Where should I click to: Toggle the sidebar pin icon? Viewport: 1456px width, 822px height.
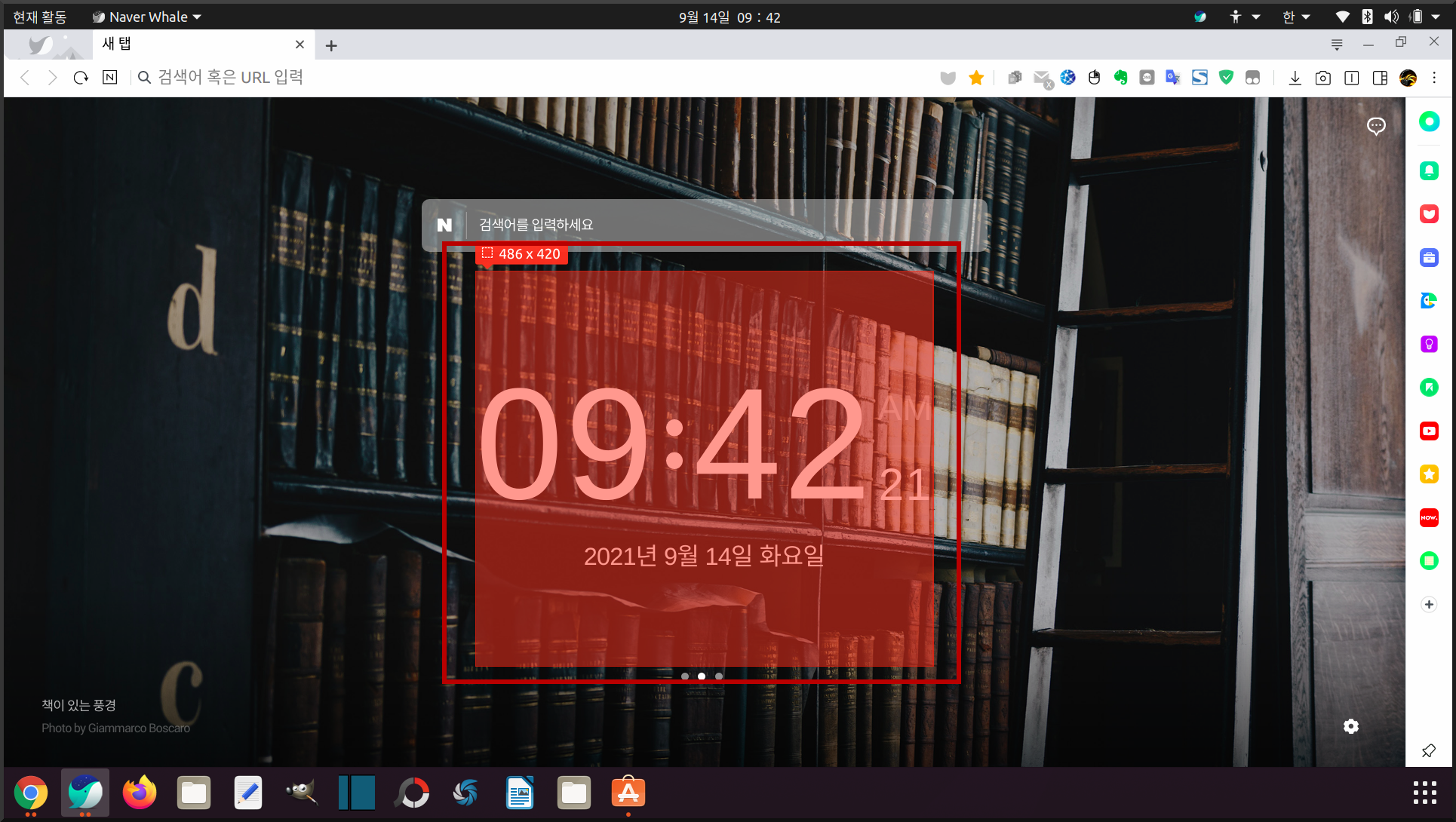pyautogui.click(x=1429, y=750)
